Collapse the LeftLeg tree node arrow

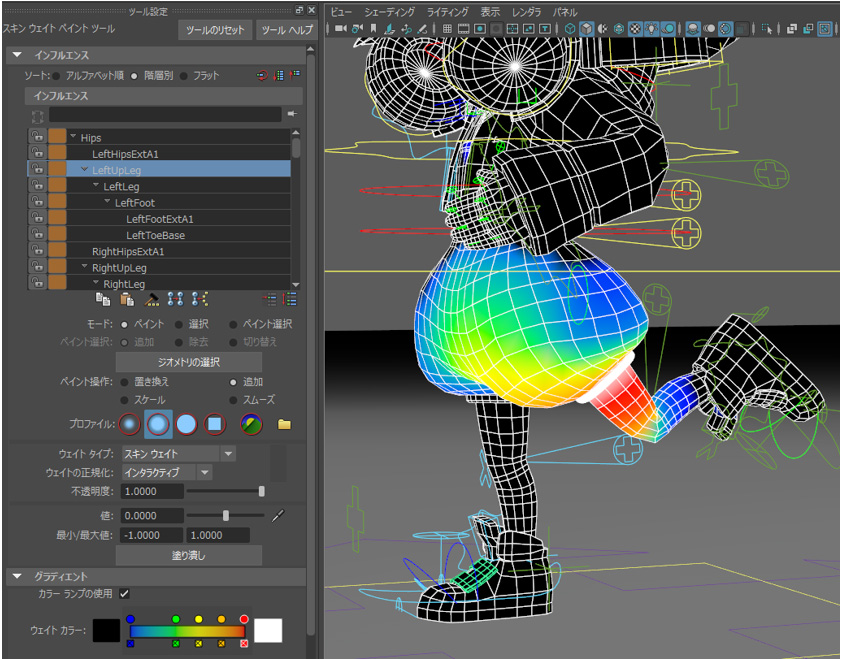click(x=95, y=185)
